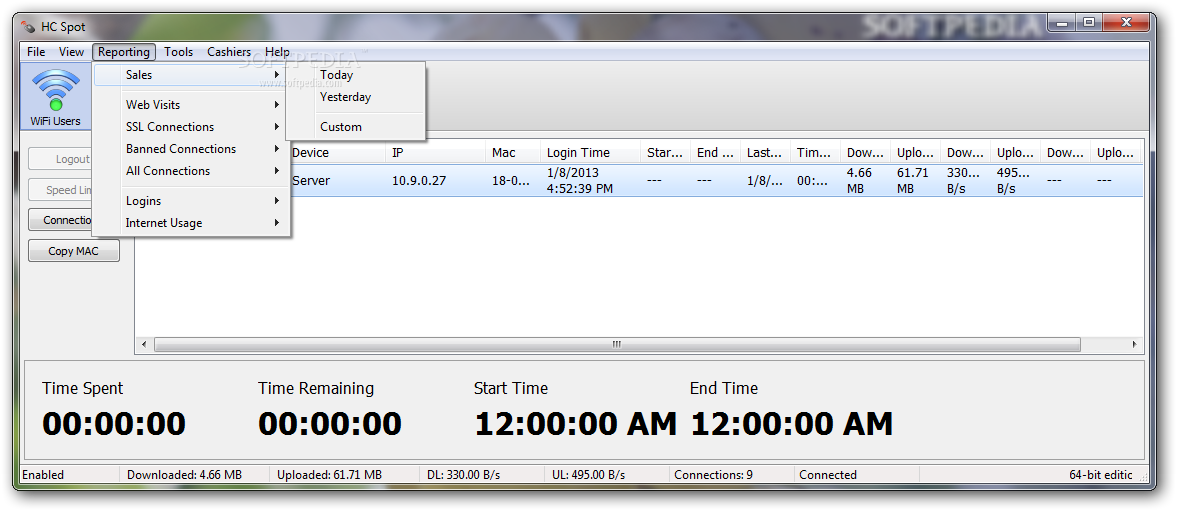Screen dimensions: 1177x511
Task: Click UL: 495.00 B/s status entry
Action: tap(588, 475)
